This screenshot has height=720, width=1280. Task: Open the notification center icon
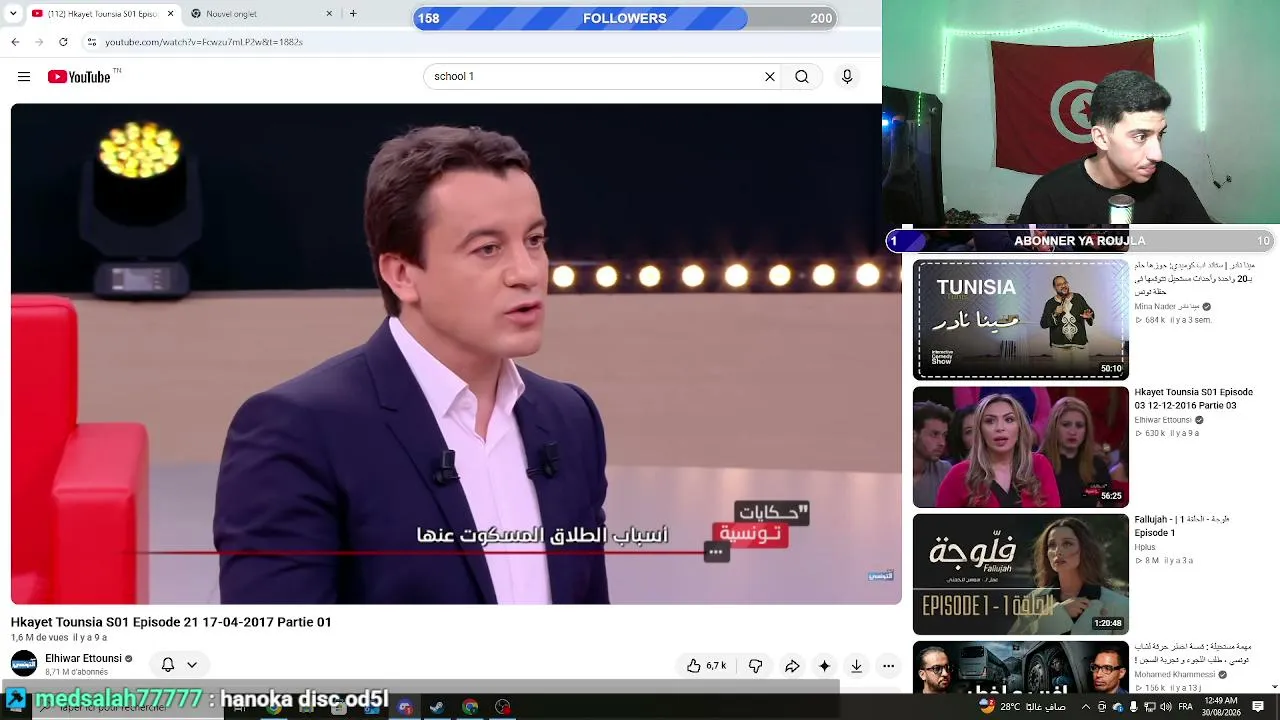[x=1260, y=707]
